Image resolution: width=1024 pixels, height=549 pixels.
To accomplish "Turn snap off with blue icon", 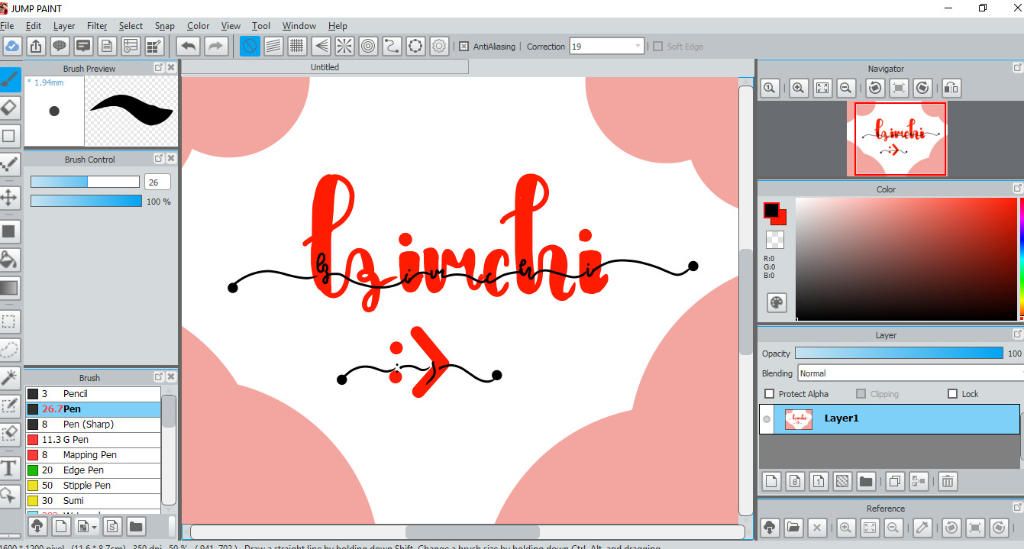I will (x=249, y=46).
